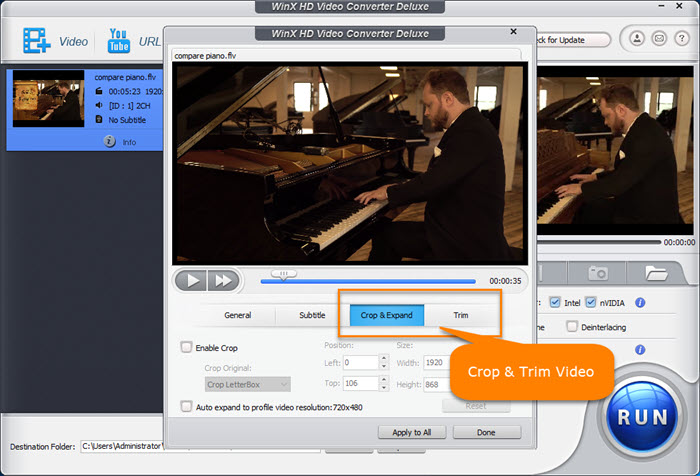
Task: Play the video in the edit dialog
Action: [x=191, y=281]
